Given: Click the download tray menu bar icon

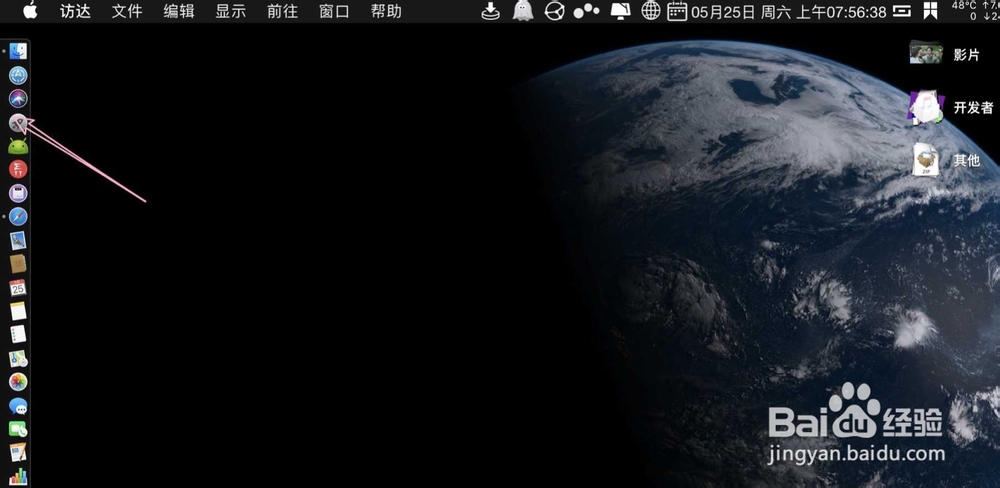Looking at the screenshot, I should point(490,11).
